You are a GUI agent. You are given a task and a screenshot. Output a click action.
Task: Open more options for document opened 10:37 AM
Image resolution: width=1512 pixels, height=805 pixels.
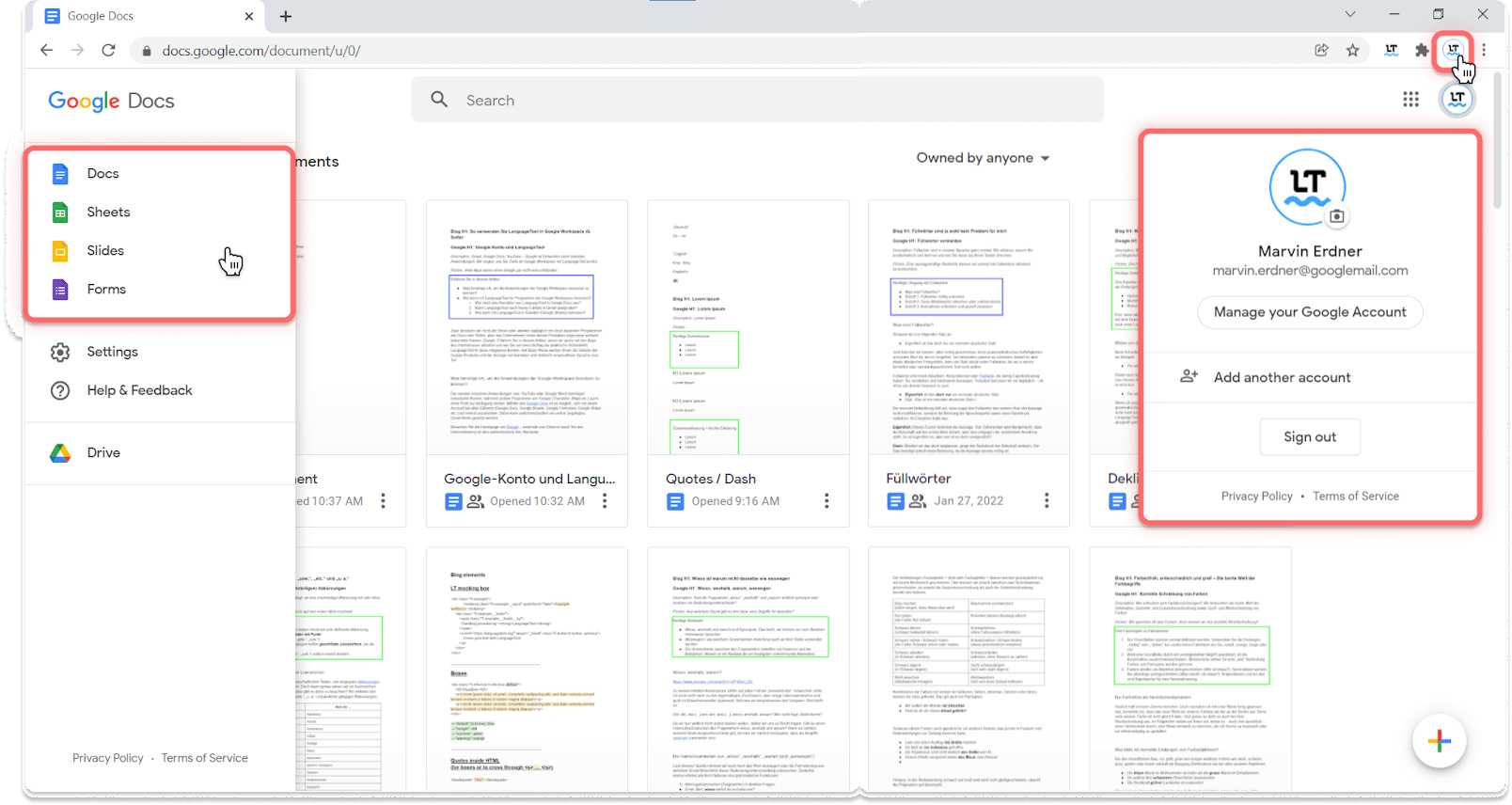(383, 501)
